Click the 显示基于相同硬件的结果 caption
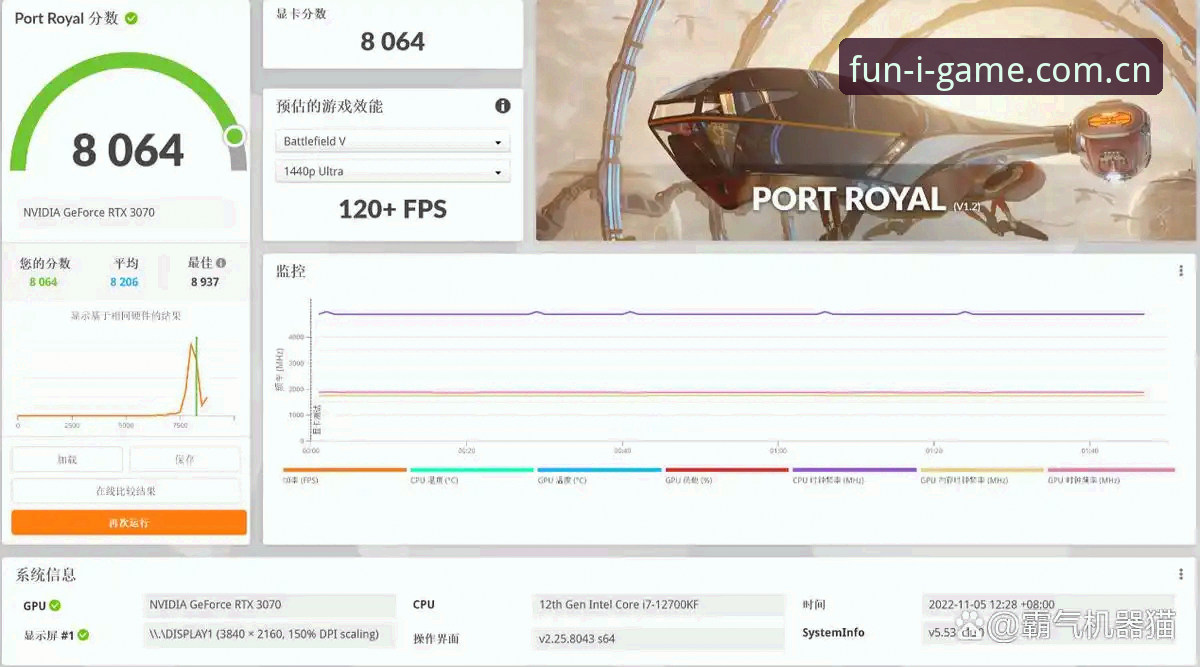Image resolution: width=1200 pixels, height=667 pixels. point(126,316)
